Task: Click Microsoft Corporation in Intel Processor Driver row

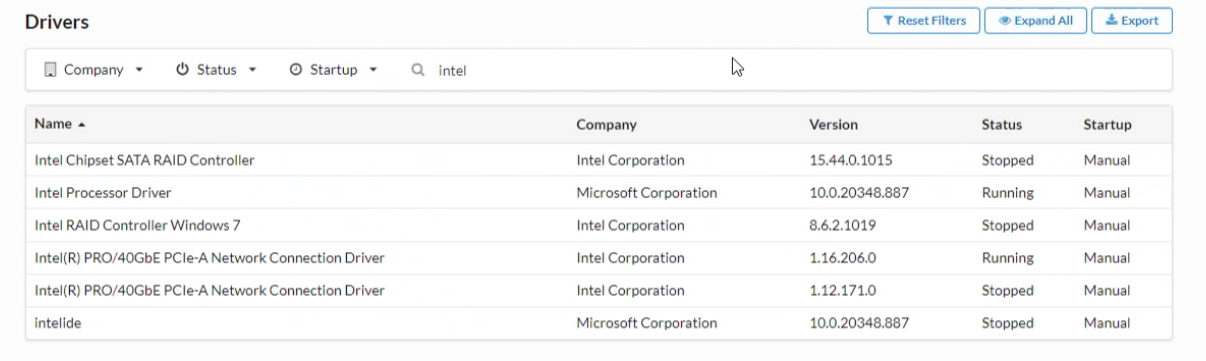Action: (646, 192)
